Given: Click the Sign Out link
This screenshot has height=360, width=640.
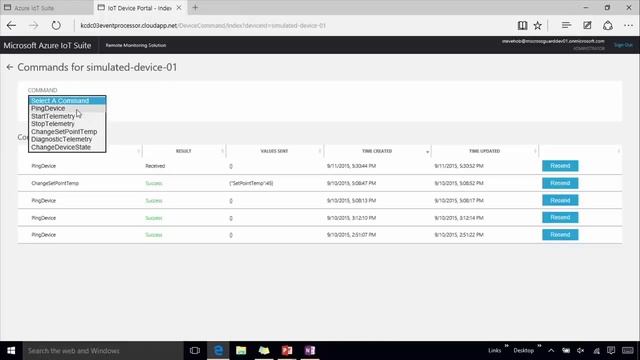Looking at the screenshot, I should [x=623, y=45].
